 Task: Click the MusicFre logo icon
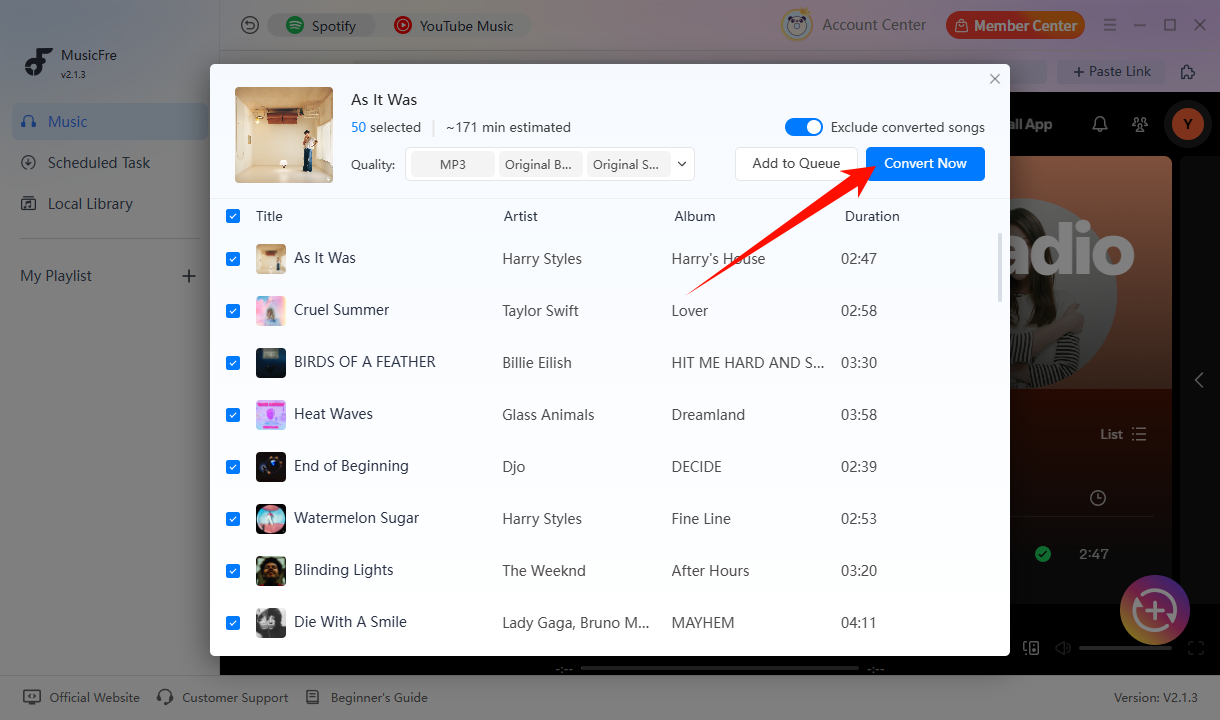[x=39, y=62]
